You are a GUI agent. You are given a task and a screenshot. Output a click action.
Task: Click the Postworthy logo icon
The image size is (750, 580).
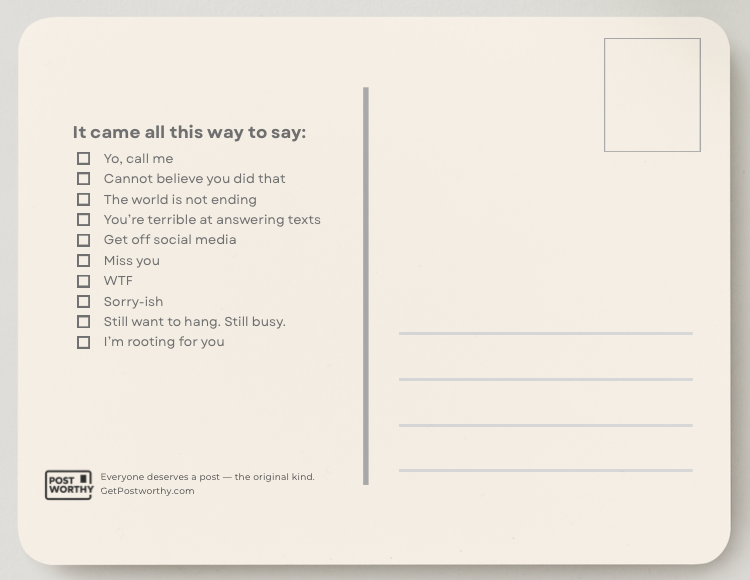(68, 485)
